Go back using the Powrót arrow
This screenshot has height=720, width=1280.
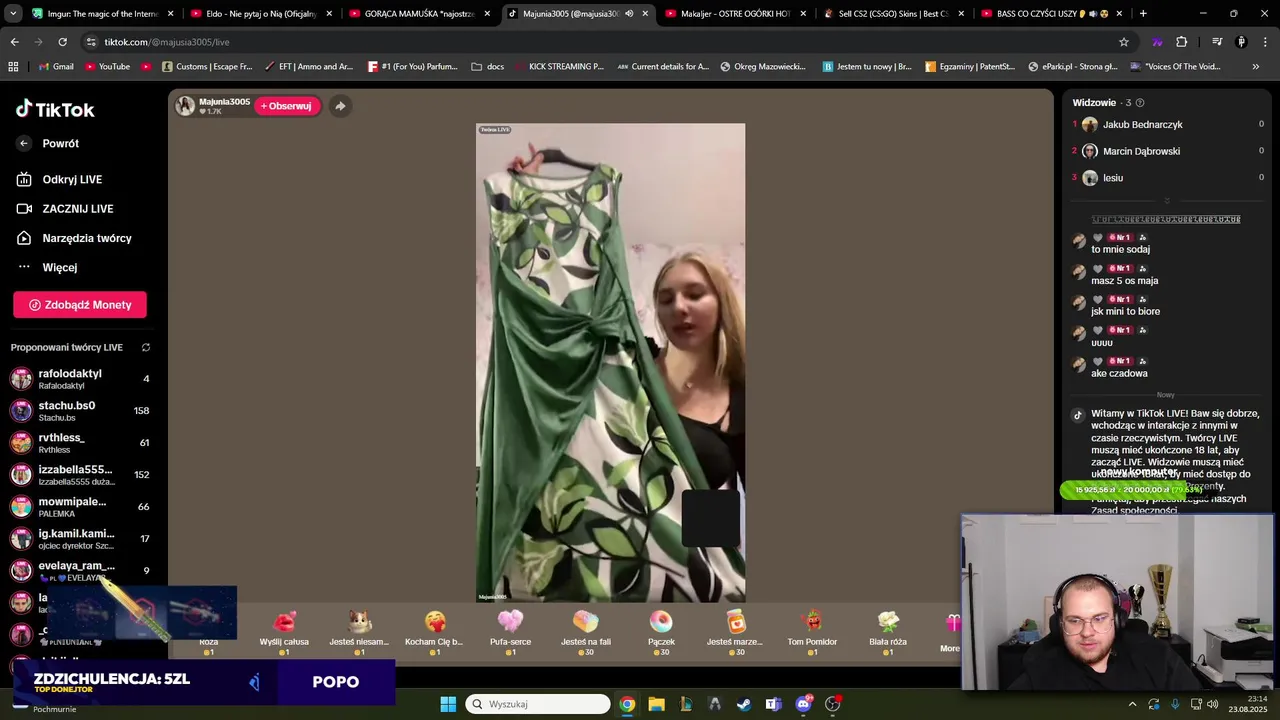(24, 143)
